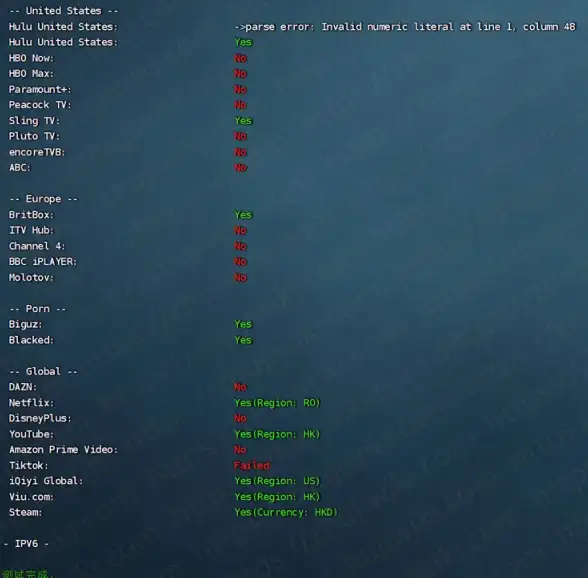Click the '-- Porn --' section header
588x578 pixels.
pos(38,309)
